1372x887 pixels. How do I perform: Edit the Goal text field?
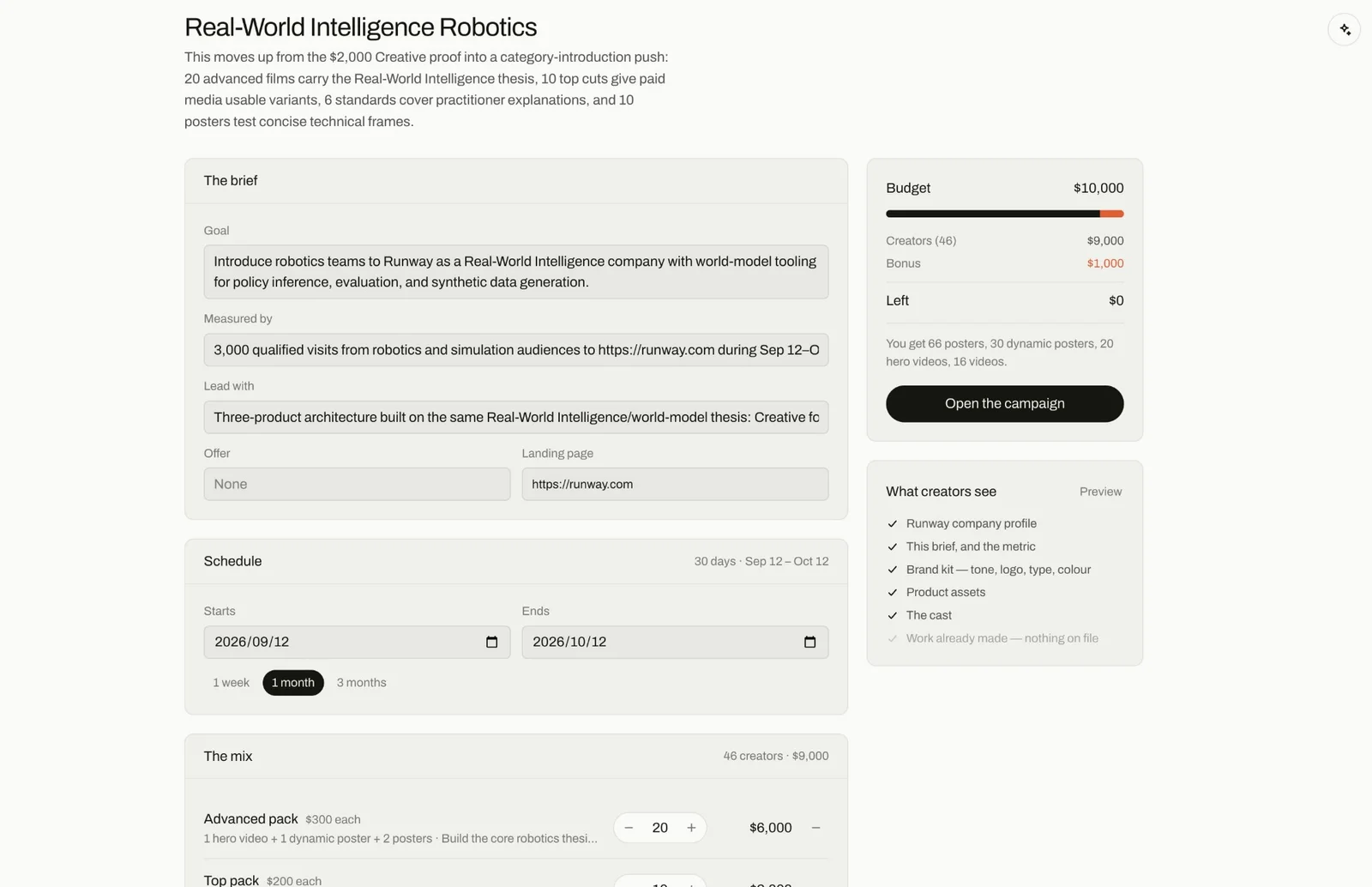coord(516,272)
